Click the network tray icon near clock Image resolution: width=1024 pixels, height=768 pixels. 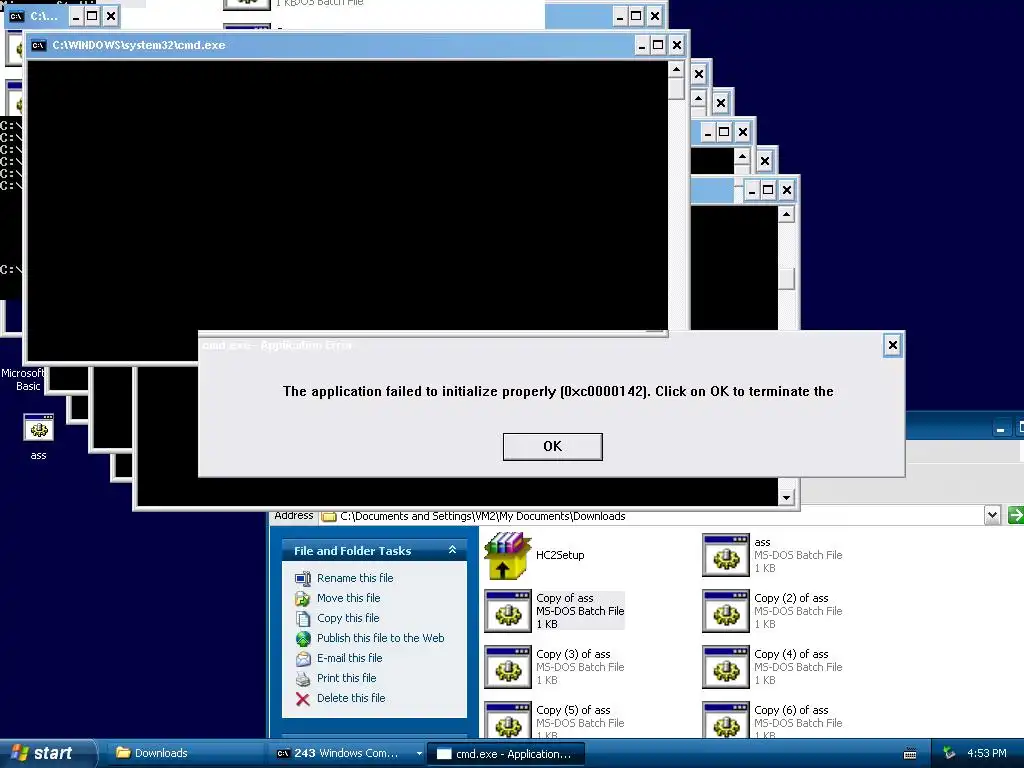click(x=950, y=753)
